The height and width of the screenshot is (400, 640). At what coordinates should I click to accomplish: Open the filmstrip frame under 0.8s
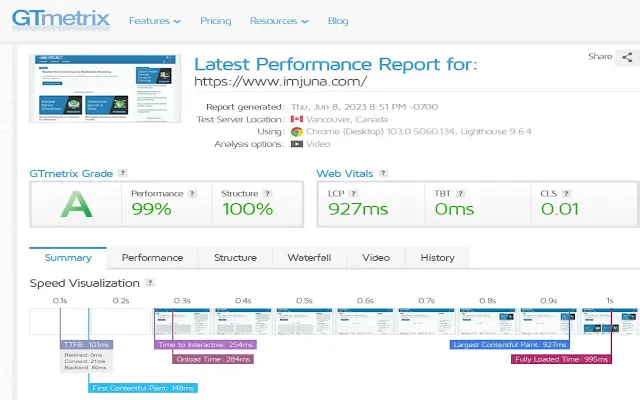pos(487,322)
